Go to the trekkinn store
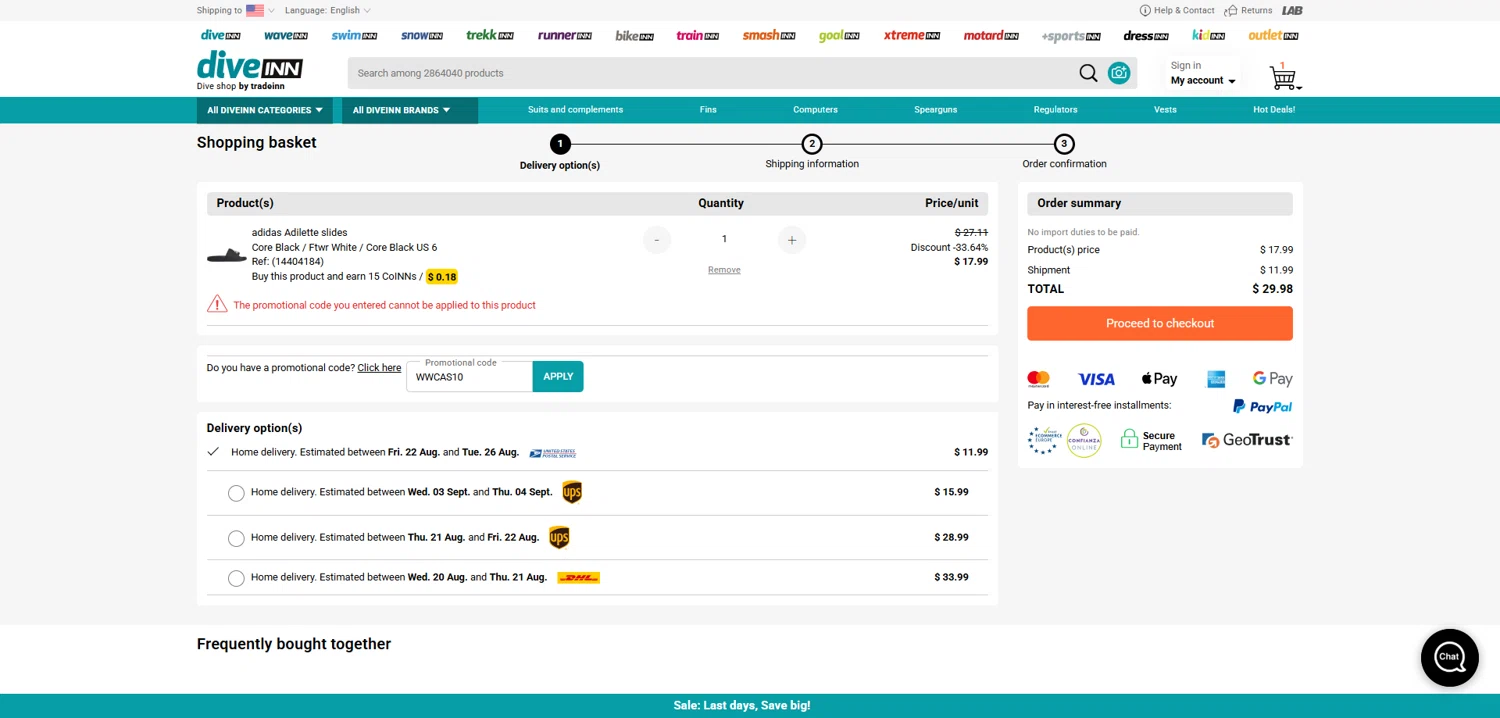The width and height of the screenshot is (1500, 718). click(489, 35)
